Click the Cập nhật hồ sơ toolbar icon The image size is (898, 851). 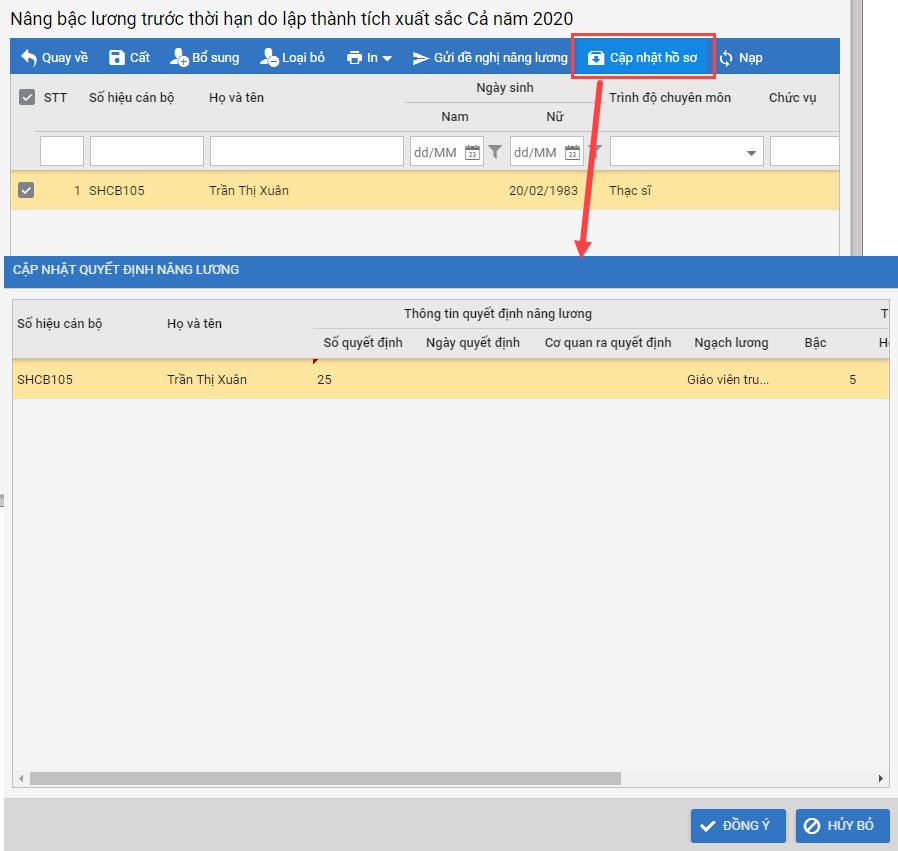coord(596,58)
